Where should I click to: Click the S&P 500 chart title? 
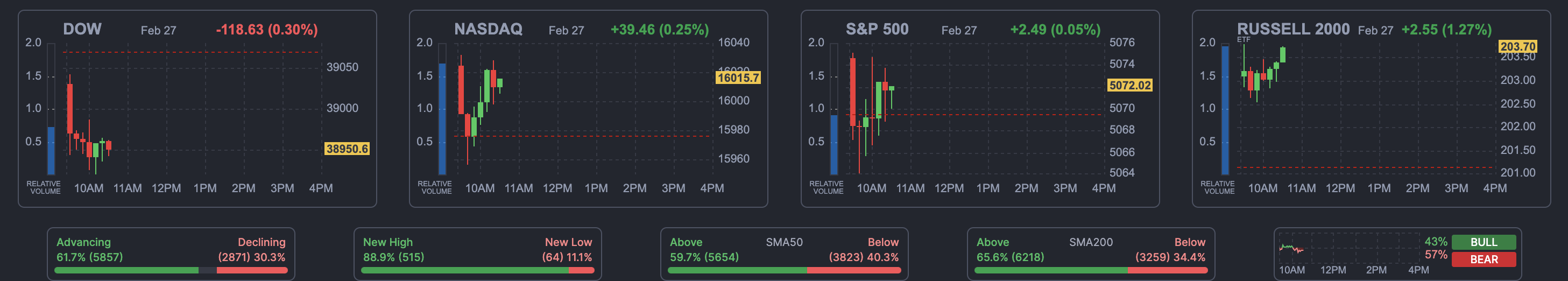(x=877, y=29)
